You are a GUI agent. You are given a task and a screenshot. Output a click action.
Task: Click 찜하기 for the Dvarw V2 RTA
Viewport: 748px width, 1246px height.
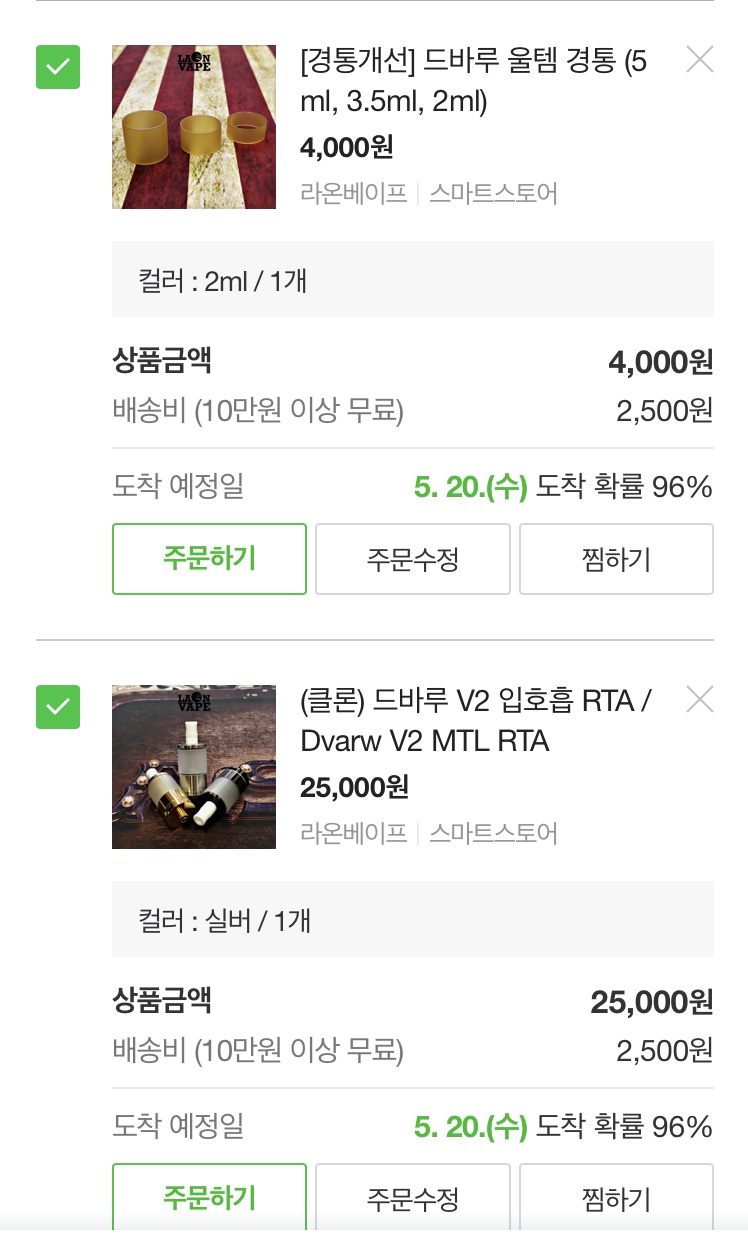click(616, 1197)
